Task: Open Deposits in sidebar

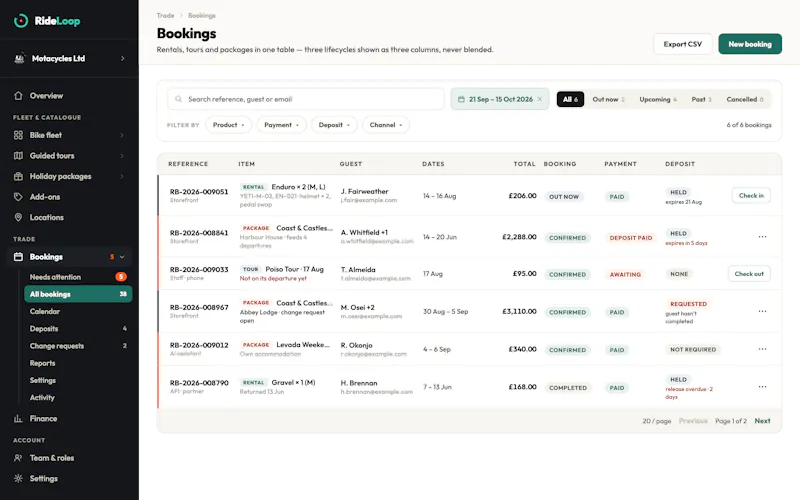Action: point(78,329)
